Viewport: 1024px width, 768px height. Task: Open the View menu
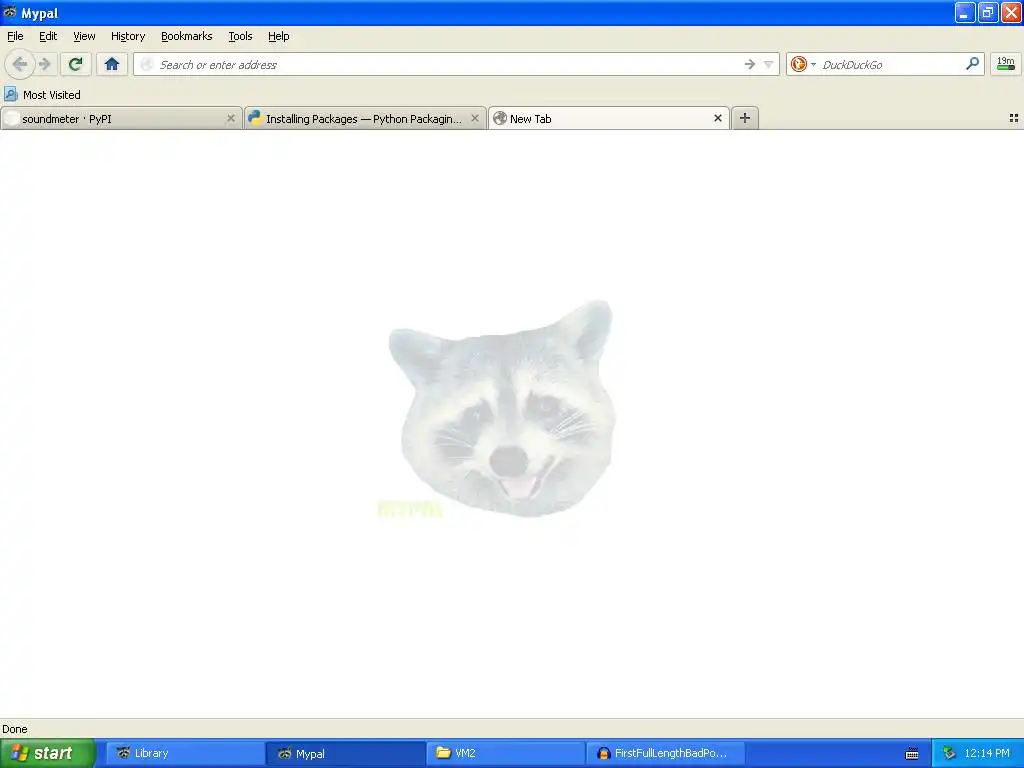pos(84,37)
